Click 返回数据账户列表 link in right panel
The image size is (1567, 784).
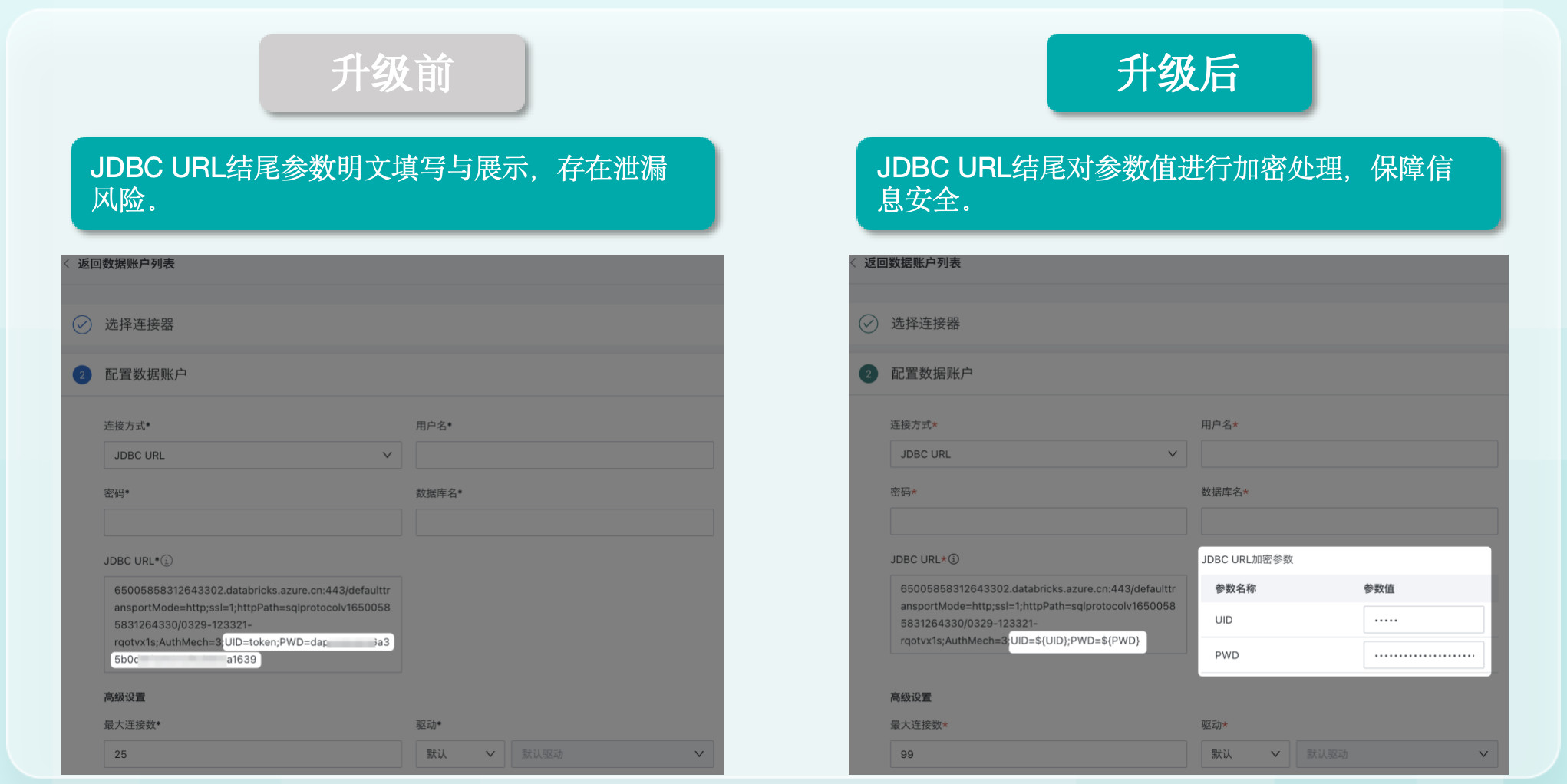912,263
